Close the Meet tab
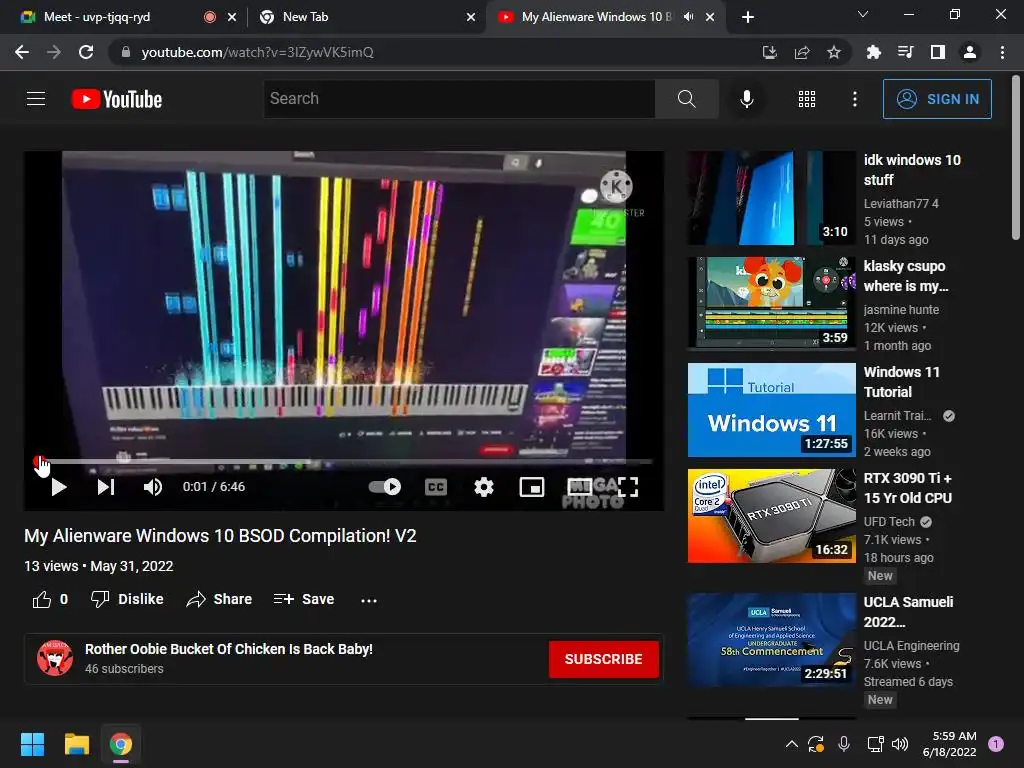The image size is (1024, 768). (232, 17)
